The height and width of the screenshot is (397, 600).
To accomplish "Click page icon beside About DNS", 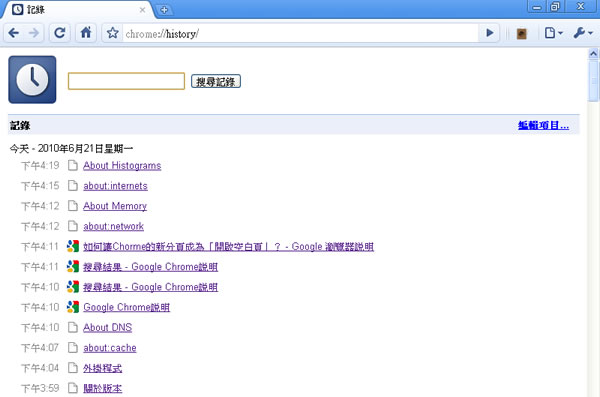I will click(73, 327).
